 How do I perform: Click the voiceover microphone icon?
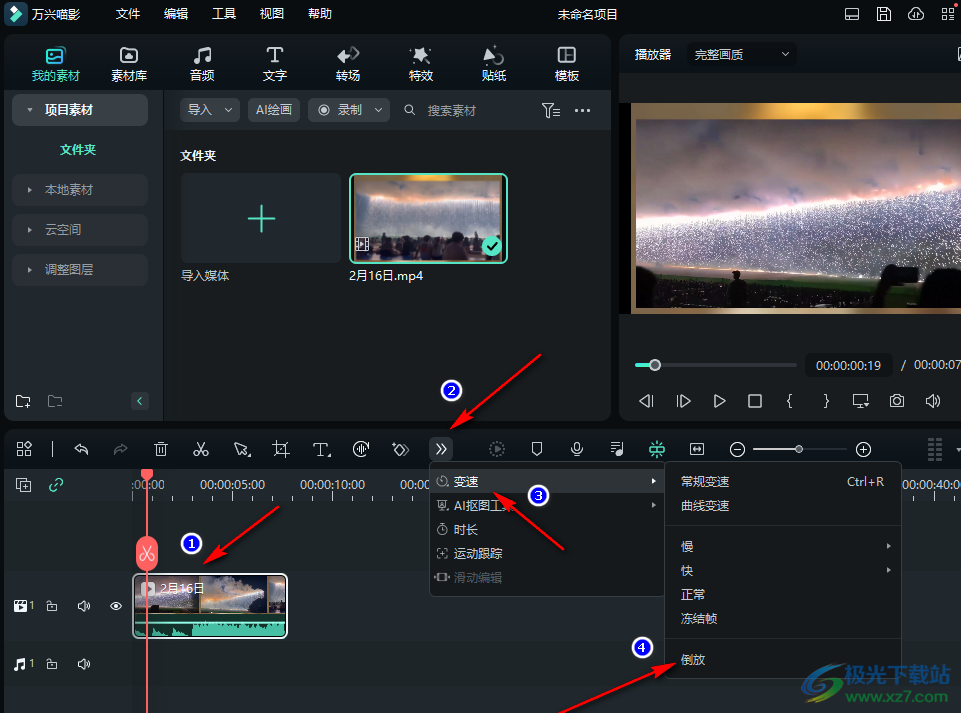click(577, 450)
